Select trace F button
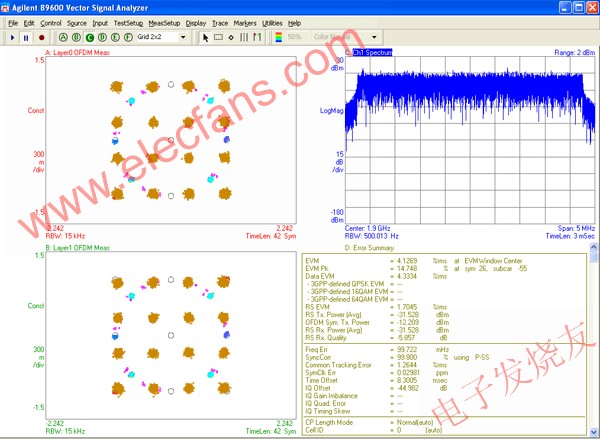 click(129, 37)
